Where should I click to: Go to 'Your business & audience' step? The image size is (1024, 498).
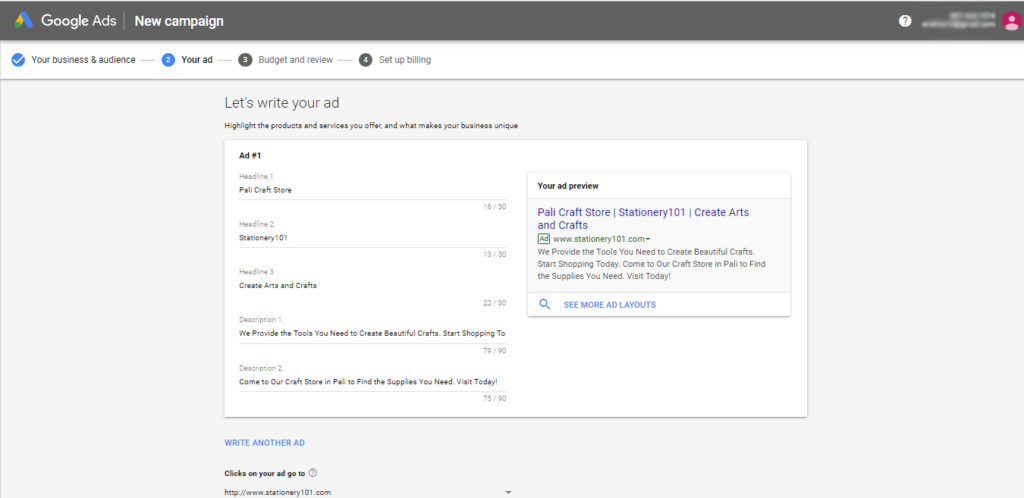coord(84,60)
